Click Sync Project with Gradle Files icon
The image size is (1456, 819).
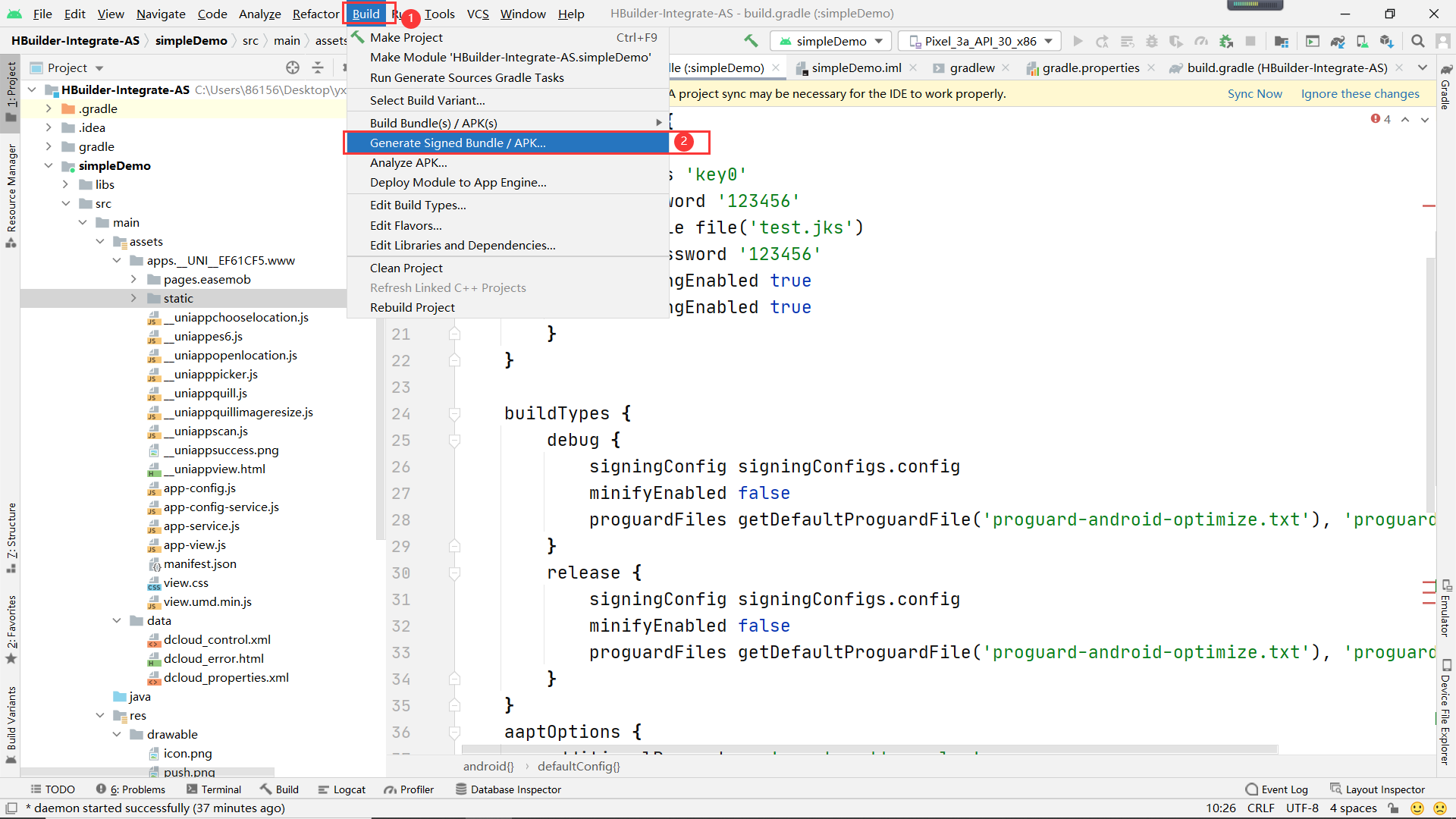pos(1338,41)
